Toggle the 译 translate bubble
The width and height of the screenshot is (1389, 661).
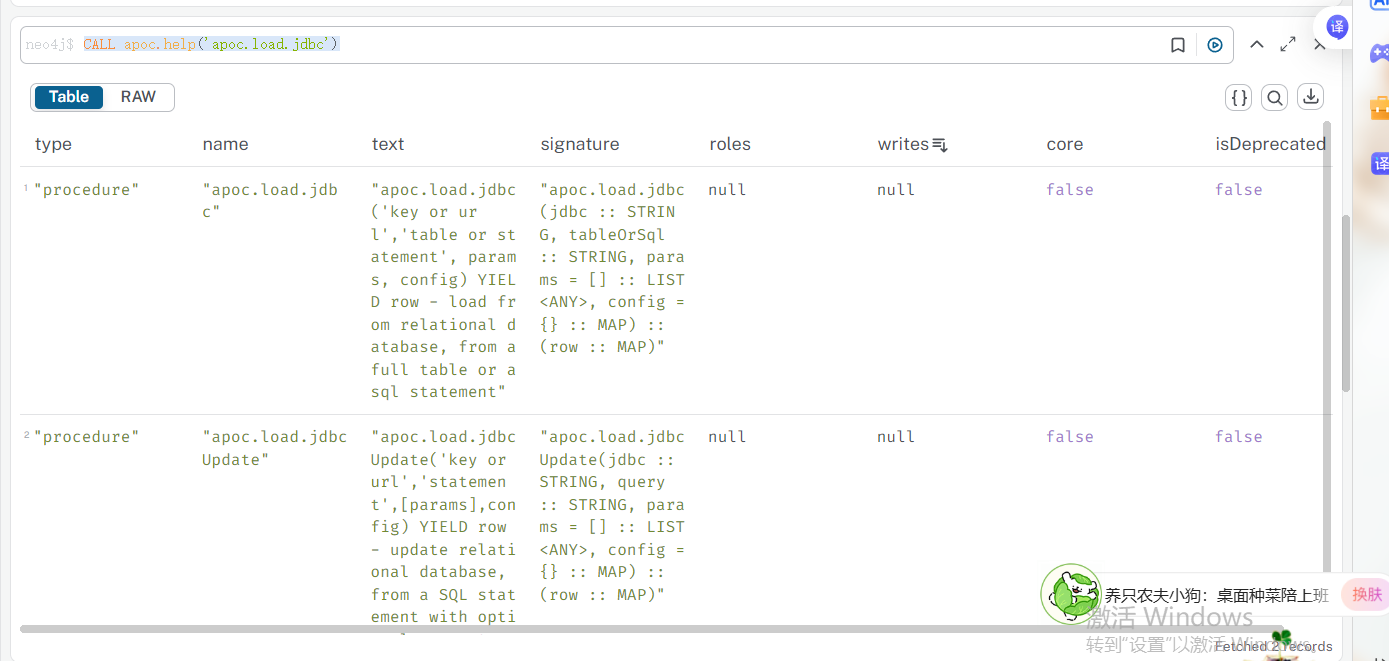click(1336, 26)
